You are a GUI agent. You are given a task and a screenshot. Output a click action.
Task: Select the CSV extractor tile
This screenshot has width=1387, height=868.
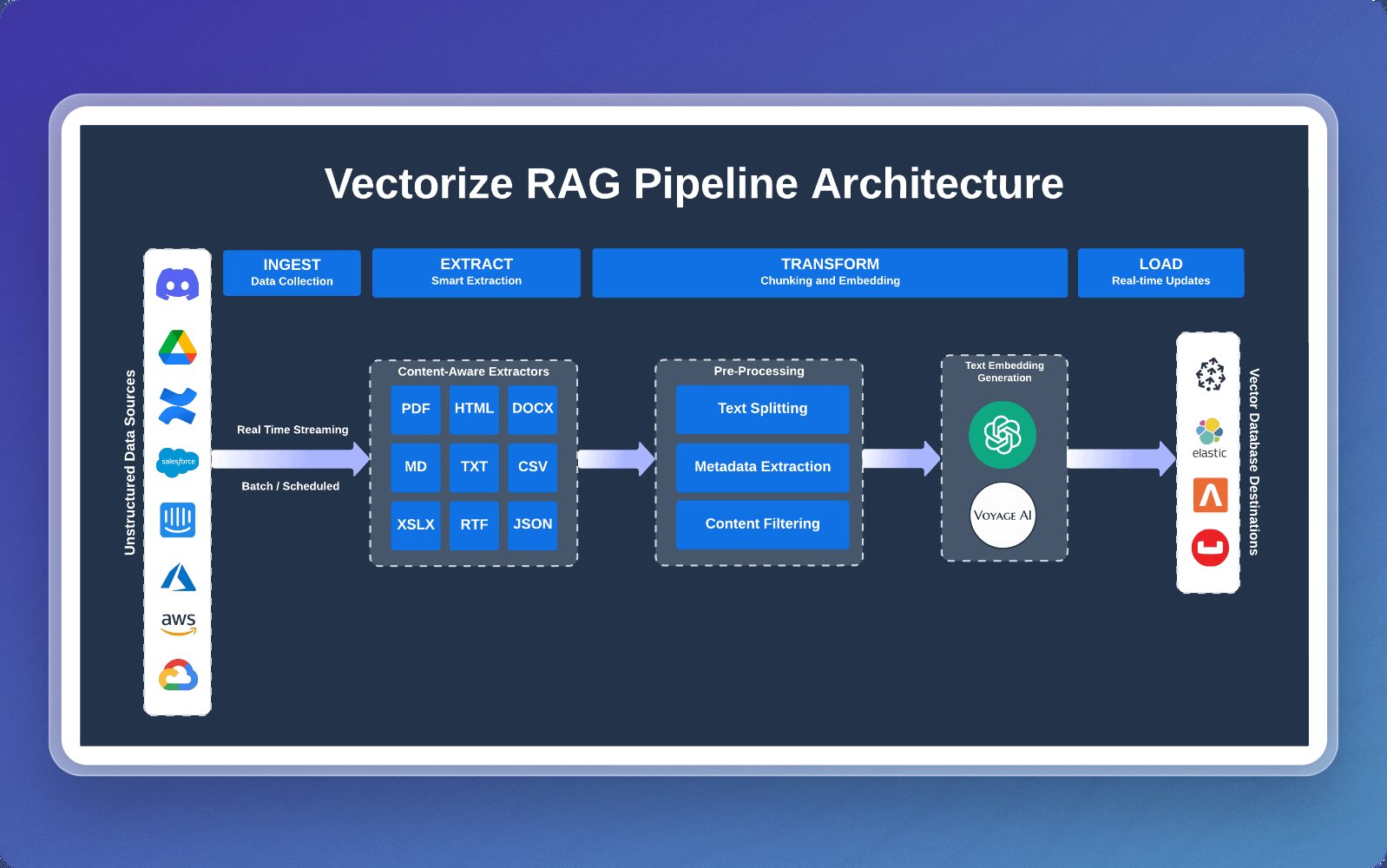(532, 467)
